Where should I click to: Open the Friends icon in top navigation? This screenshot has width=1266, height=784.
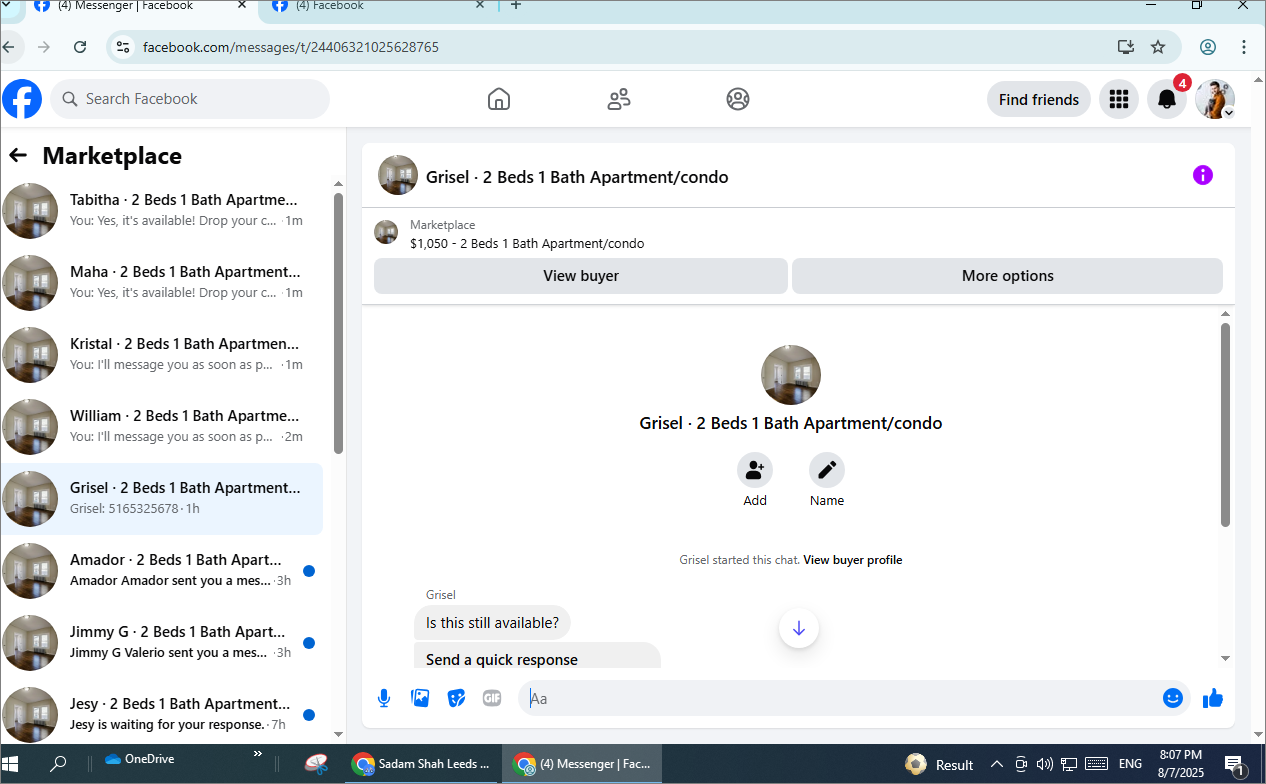coord(619,99)
